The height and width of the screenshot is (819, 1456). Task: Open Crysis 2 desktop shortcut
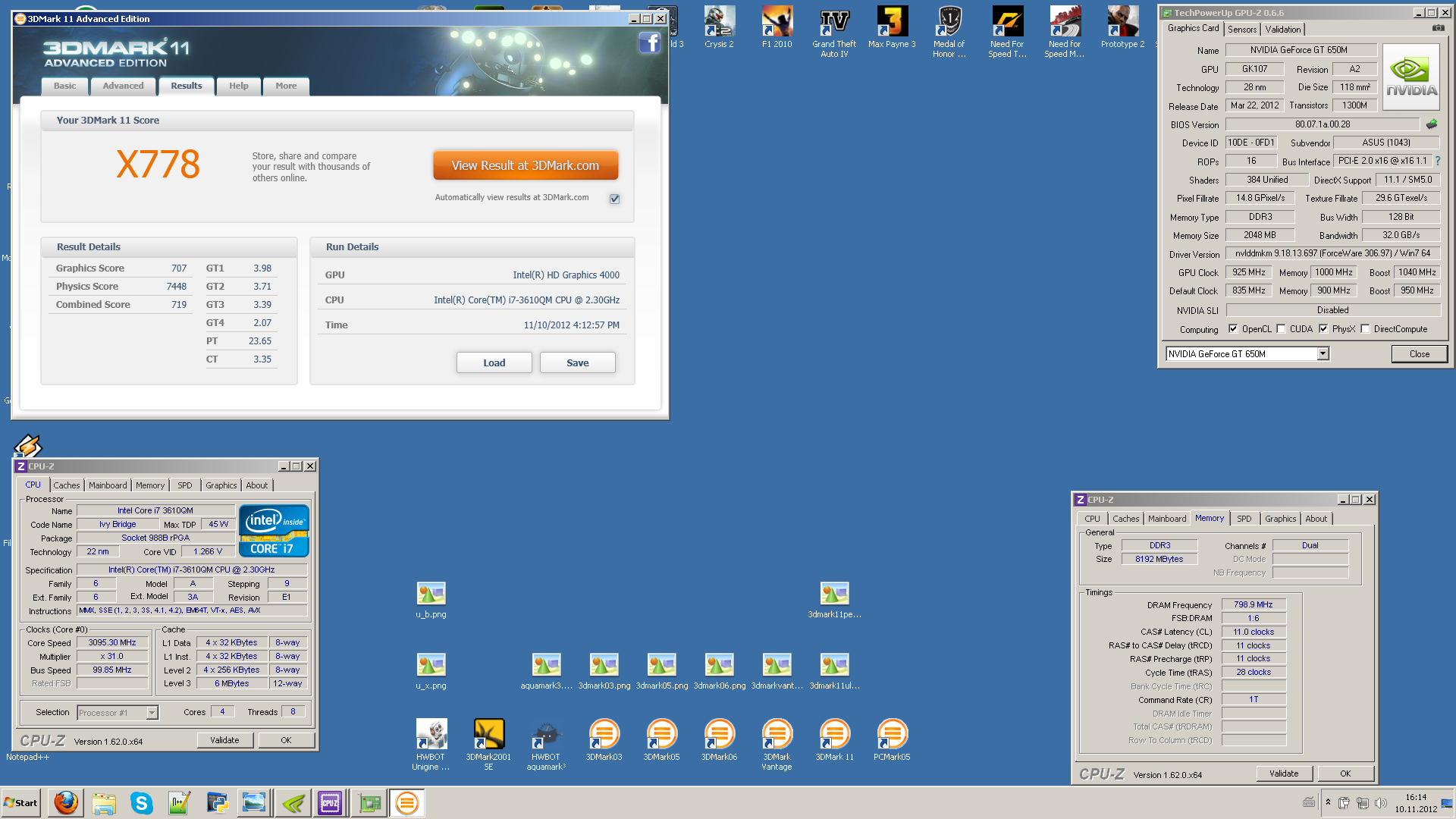[x=719, y=28]
